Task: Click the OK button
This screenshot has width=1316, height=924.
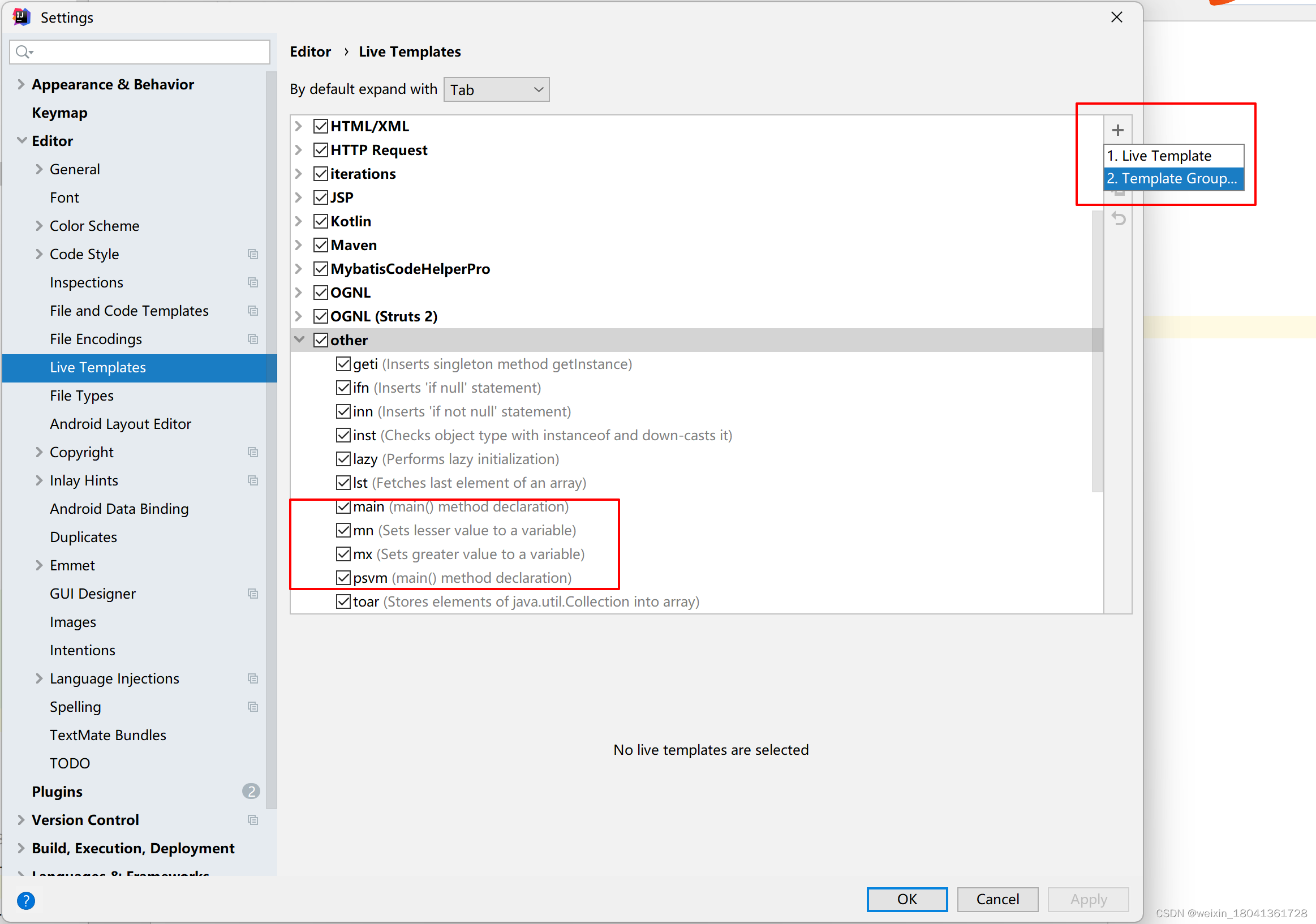Action: coord(906,899)
